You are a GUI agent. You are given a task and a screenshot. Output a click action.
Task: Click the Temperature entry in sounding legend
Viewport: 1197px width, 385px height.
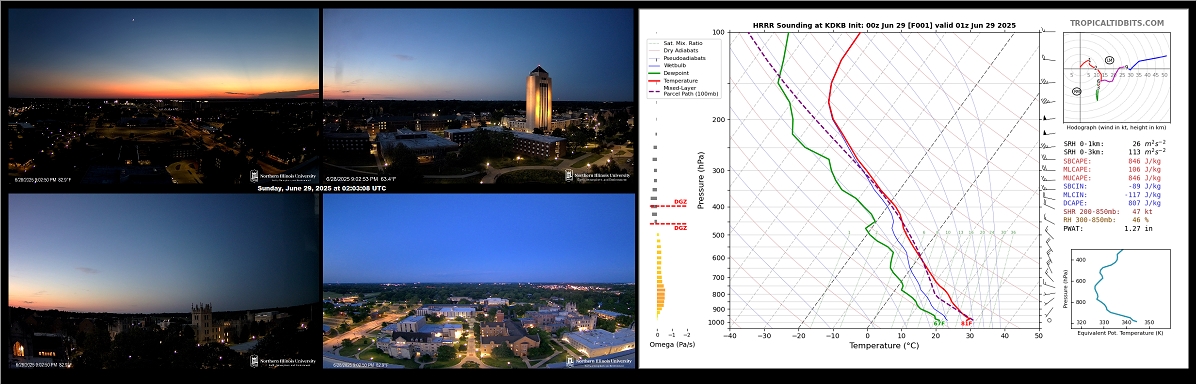pos(684,80)
